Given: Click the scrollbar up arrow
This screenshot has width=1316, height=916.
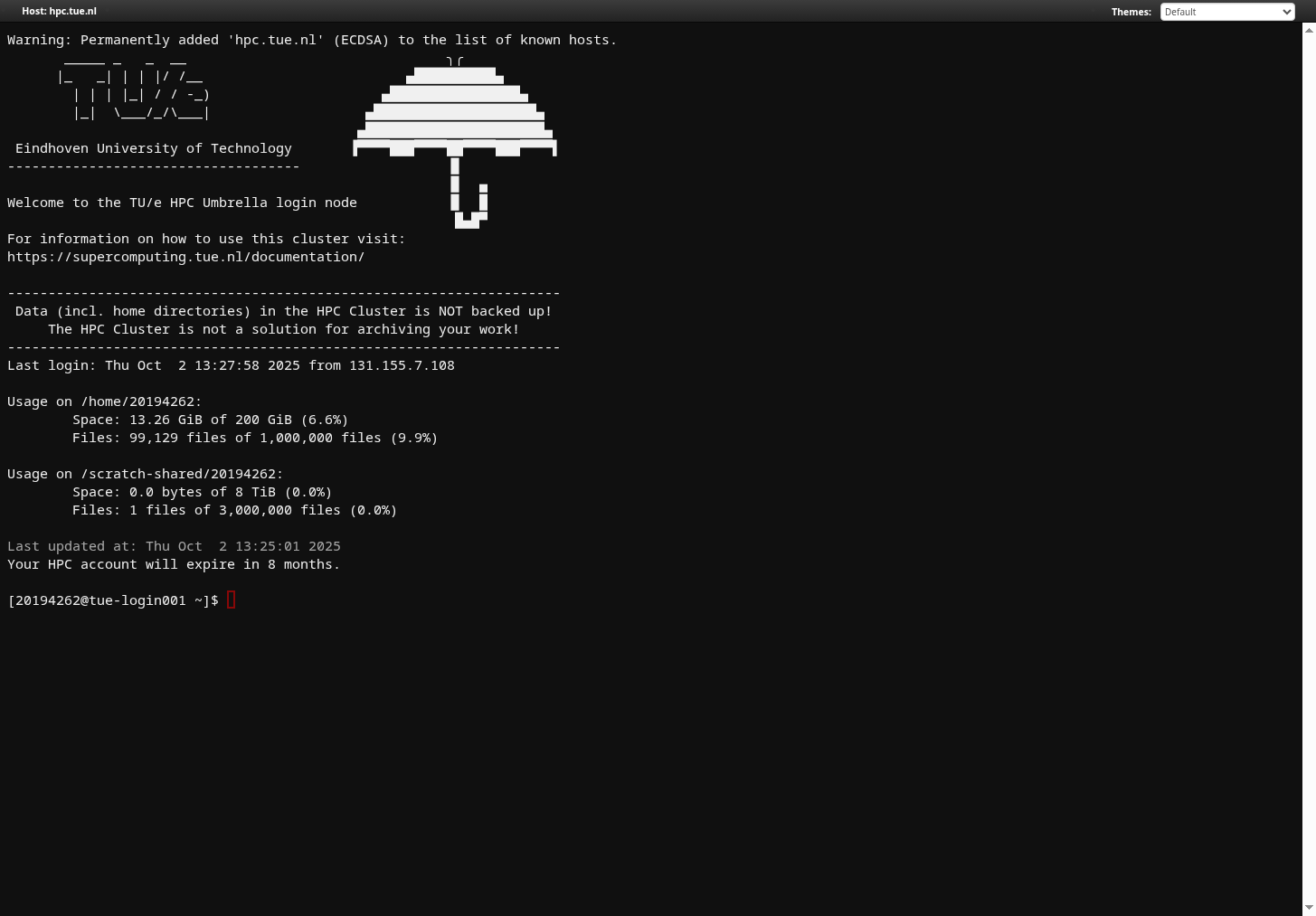Looking at the screenshot, I should [x=1308, y=30].
